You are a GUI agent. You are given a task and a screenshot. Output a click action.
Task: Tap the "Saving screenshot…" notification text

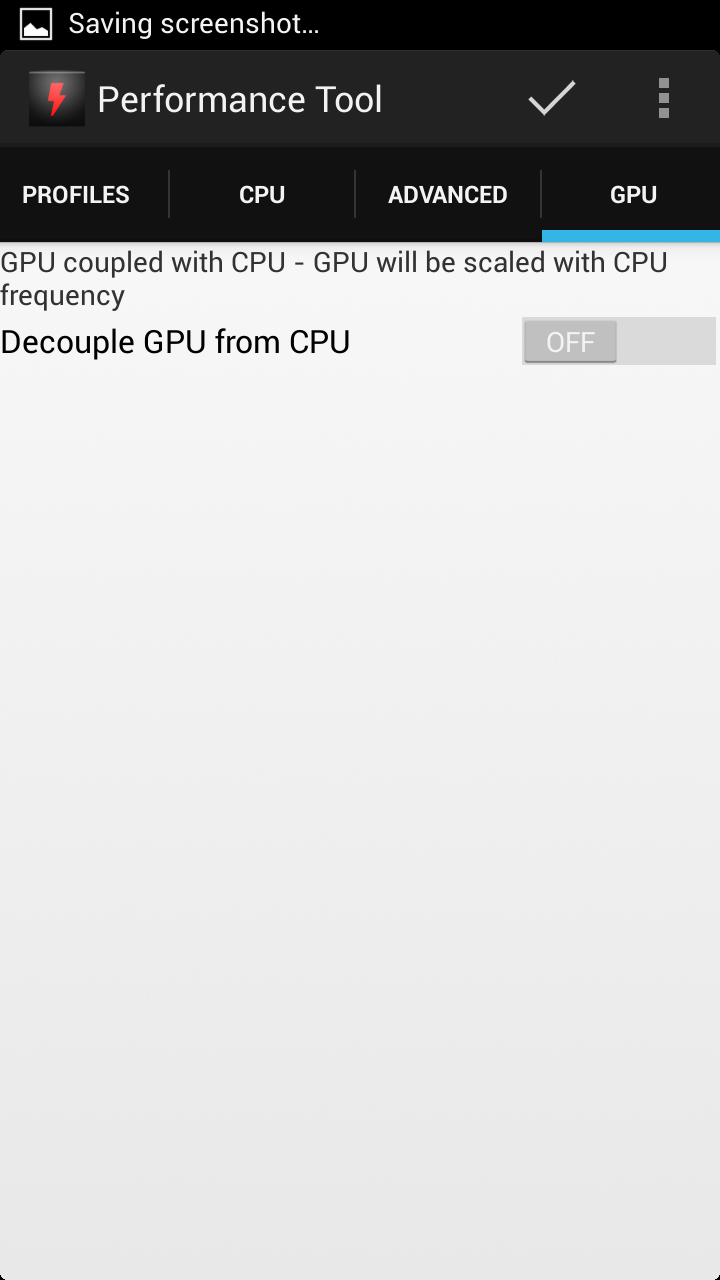point(194,24)
